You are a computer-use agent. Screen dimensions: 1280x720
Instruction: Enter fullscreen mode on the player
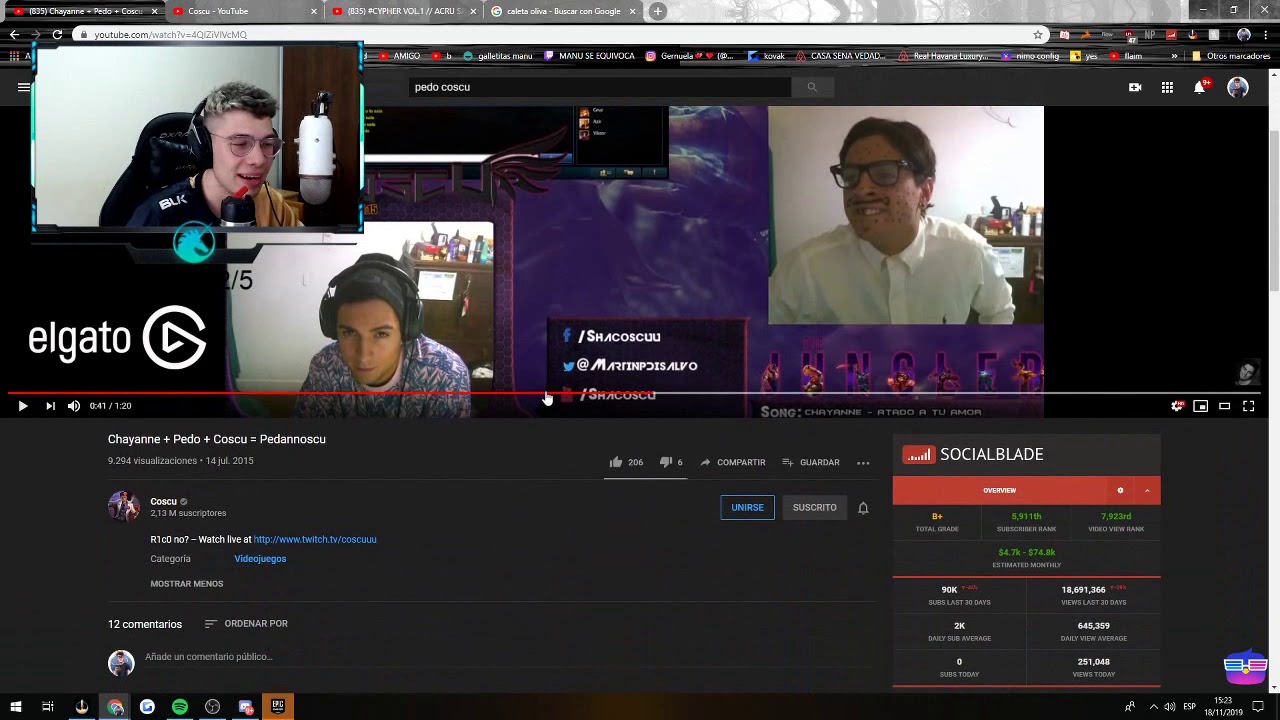coord(1248,406)
